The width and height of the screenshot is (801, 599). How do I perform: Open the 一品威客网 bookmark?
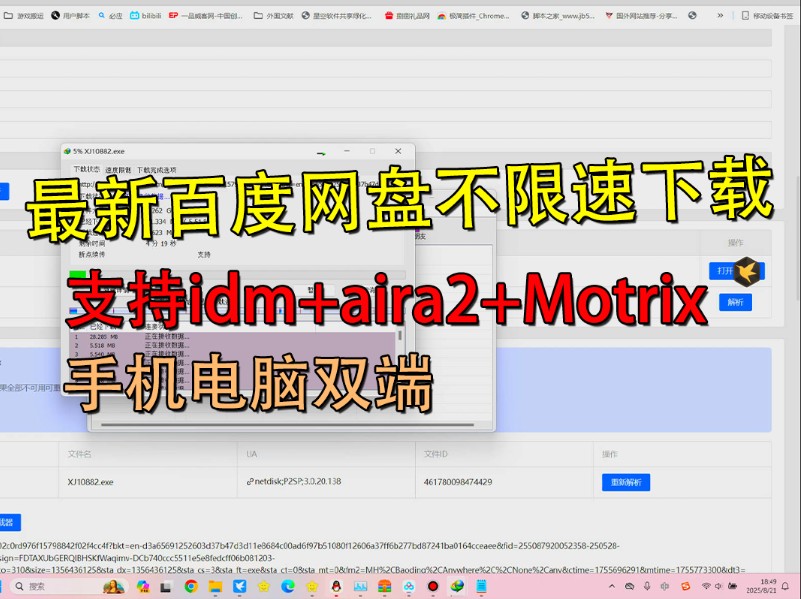point(206,16)
